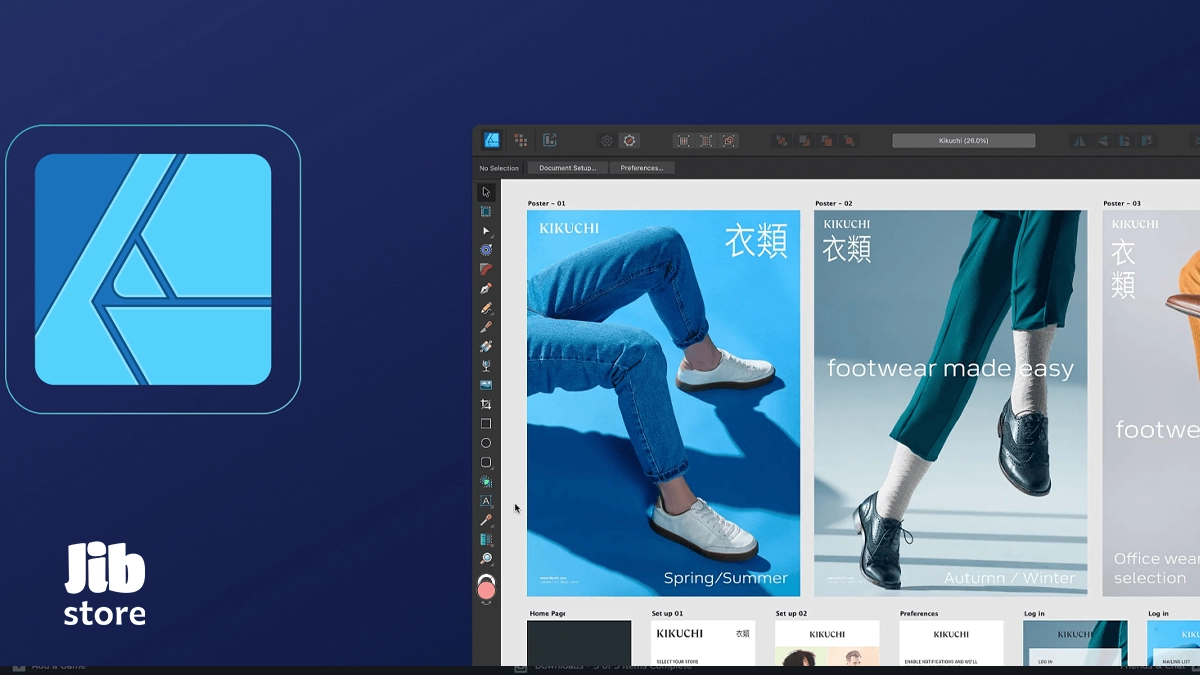Select the Color Picker tool
The width and height of the screenshot is (1200, 675).
pos(486,520)
